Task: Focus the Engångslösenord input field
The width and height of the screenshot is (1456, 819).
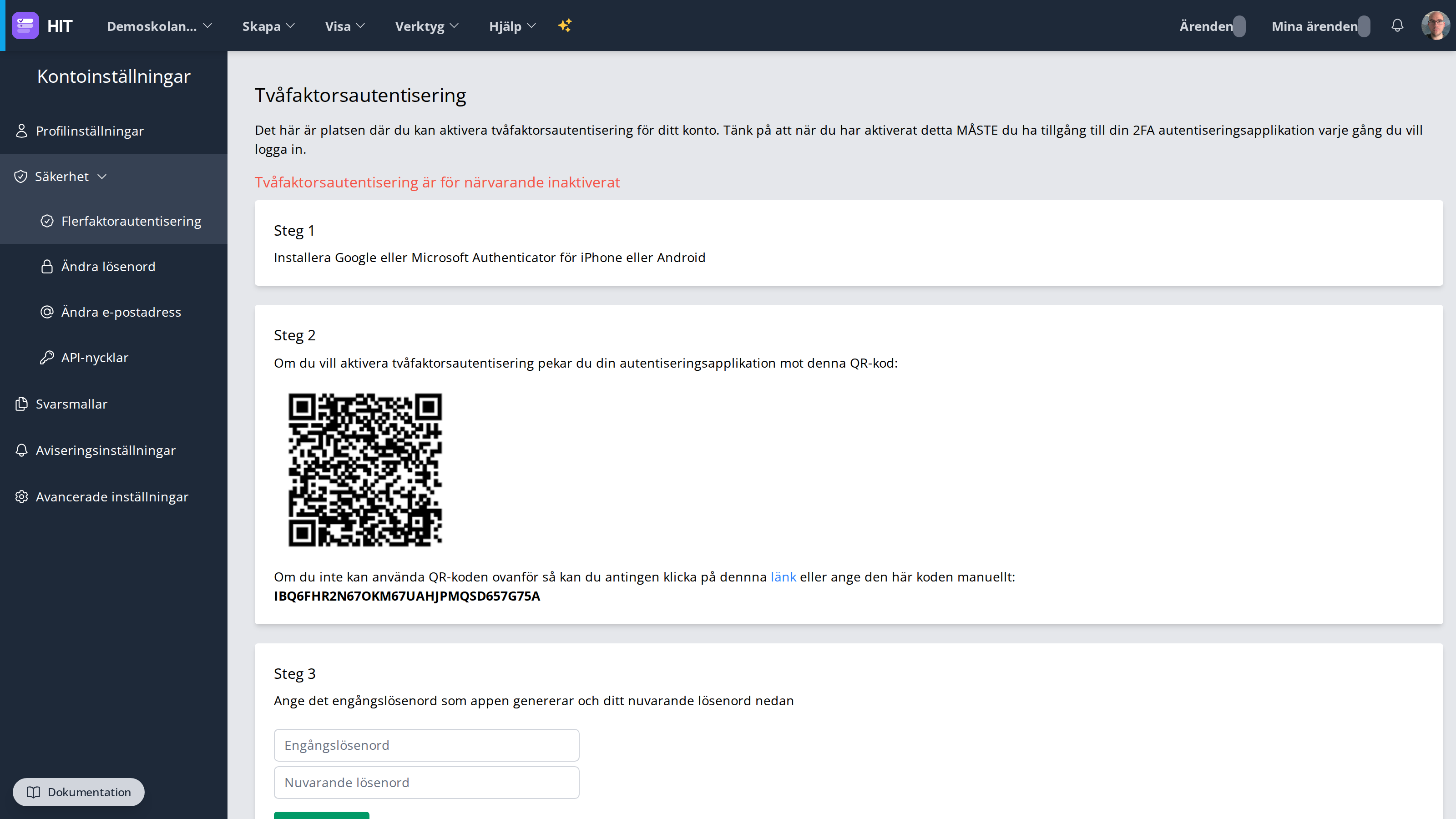Action: point(427,745)
